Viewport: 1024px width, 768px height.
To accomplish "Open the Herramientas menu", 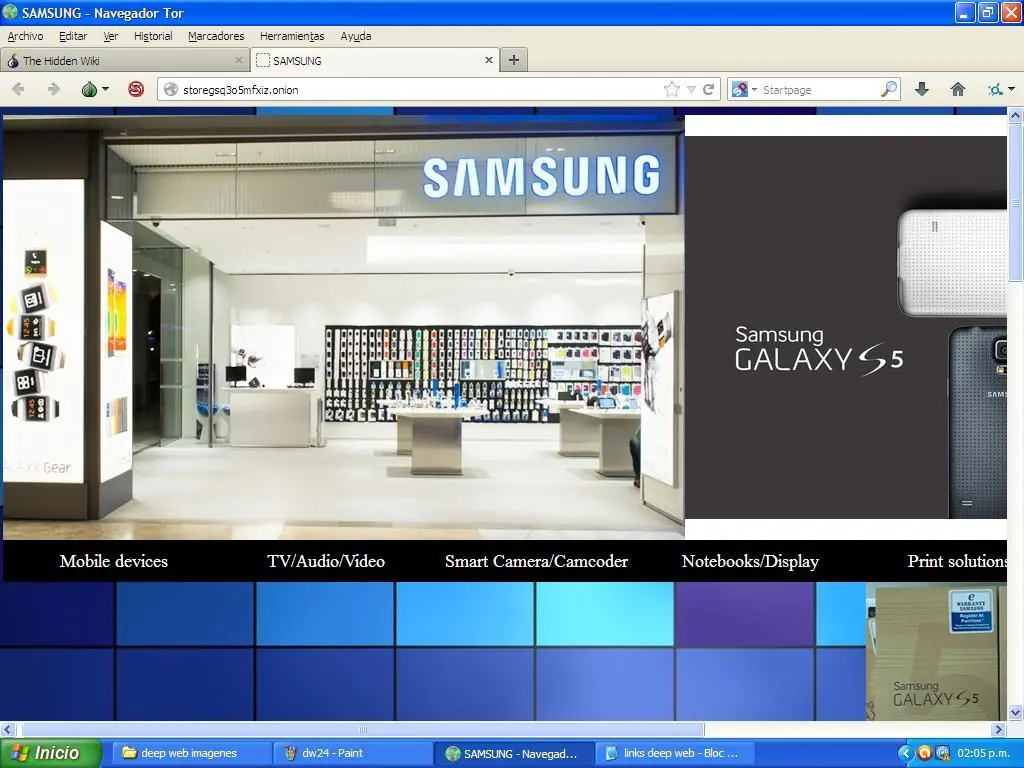I will pos(292,36).
